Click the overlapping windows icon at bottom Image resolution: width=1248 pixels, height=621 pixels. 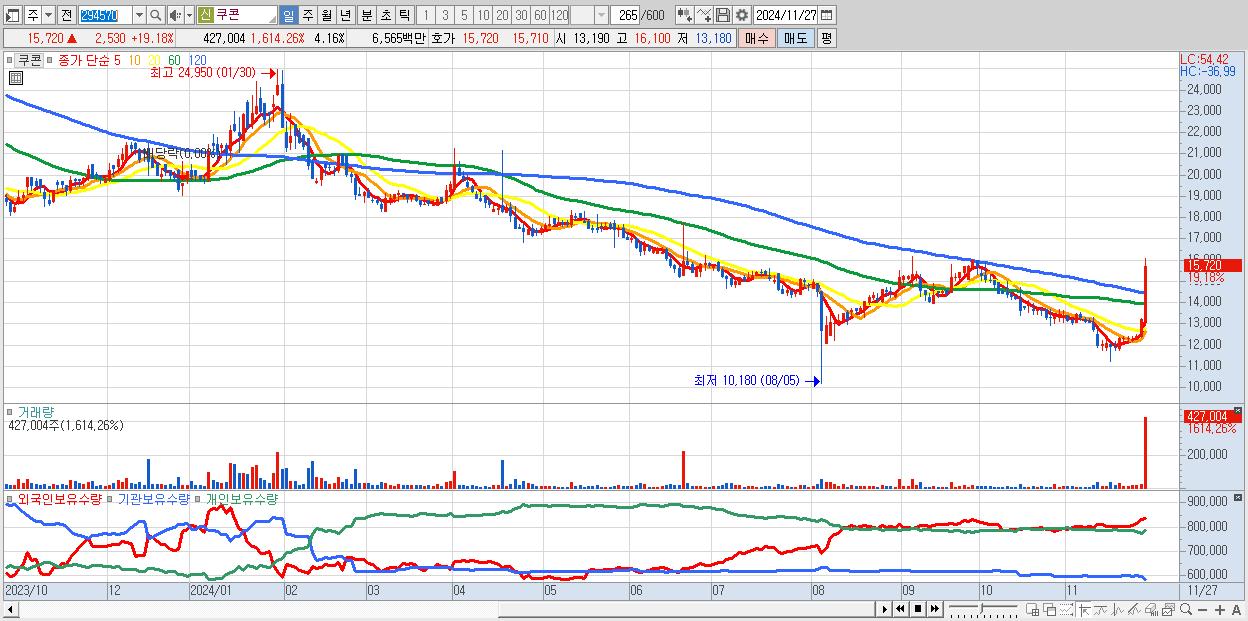[x=1050, y=608]
